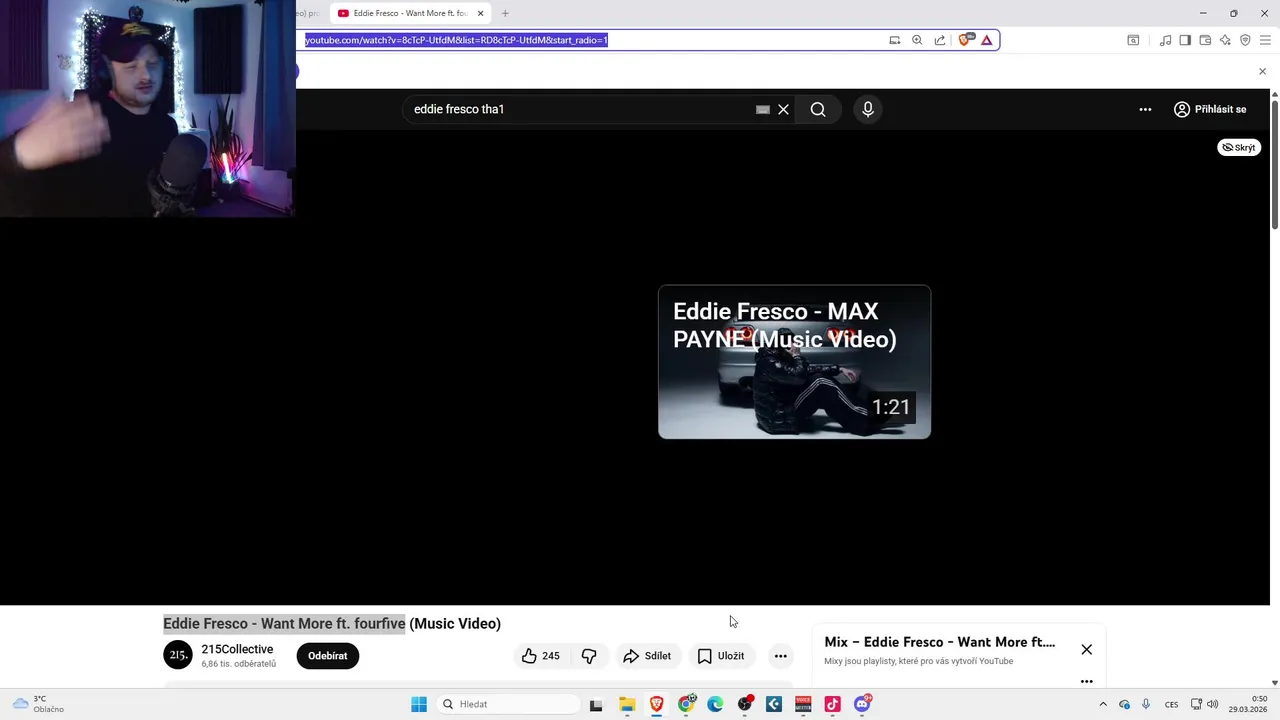This screenshot has height=720, width=1280.
Task: Click the system tray microphone icon
Action: pos(1146,704)
